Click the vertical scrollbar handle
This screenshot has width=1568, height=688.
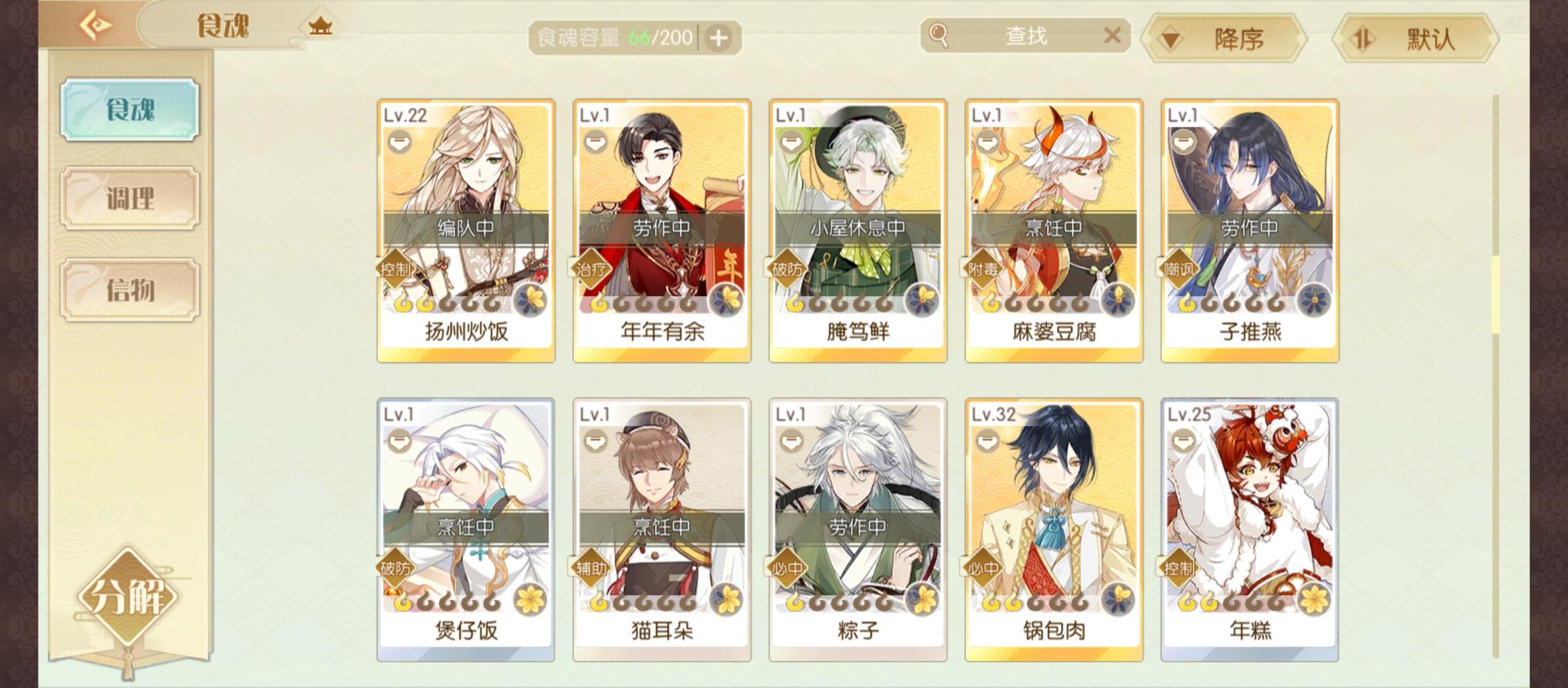click(x=1495, y=294)
